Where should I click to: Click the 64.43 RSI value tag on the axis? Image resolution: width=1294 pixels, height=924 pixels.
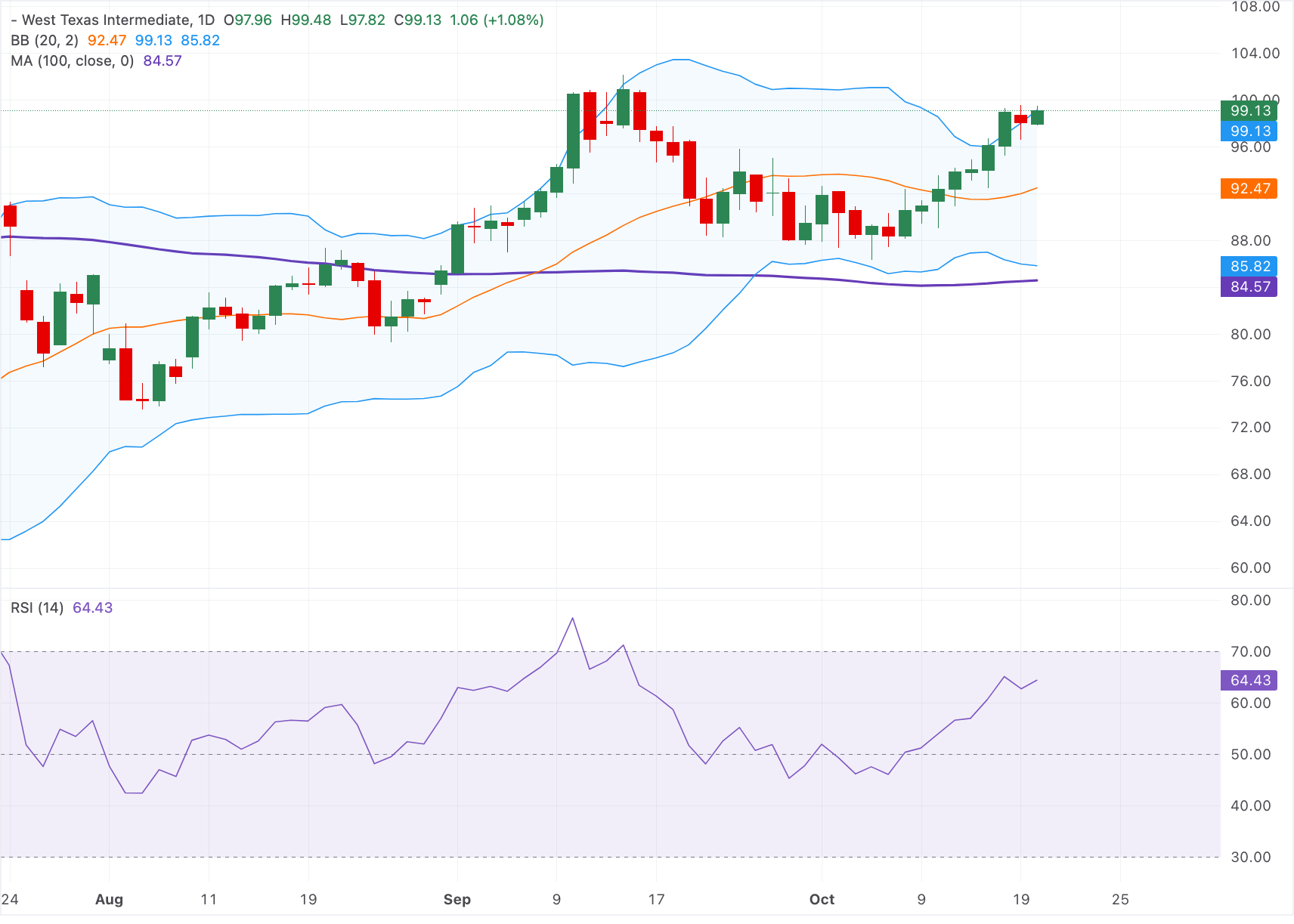coord(1249,681)
